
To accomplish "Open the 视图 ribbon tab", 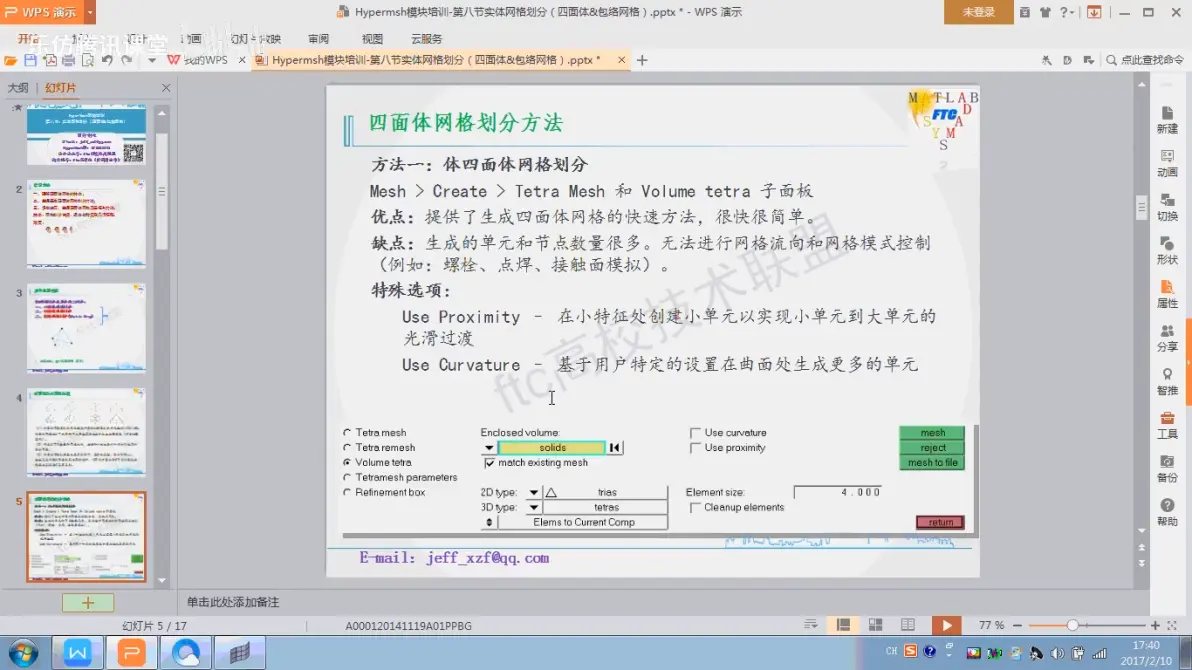I will click(372, 39).
